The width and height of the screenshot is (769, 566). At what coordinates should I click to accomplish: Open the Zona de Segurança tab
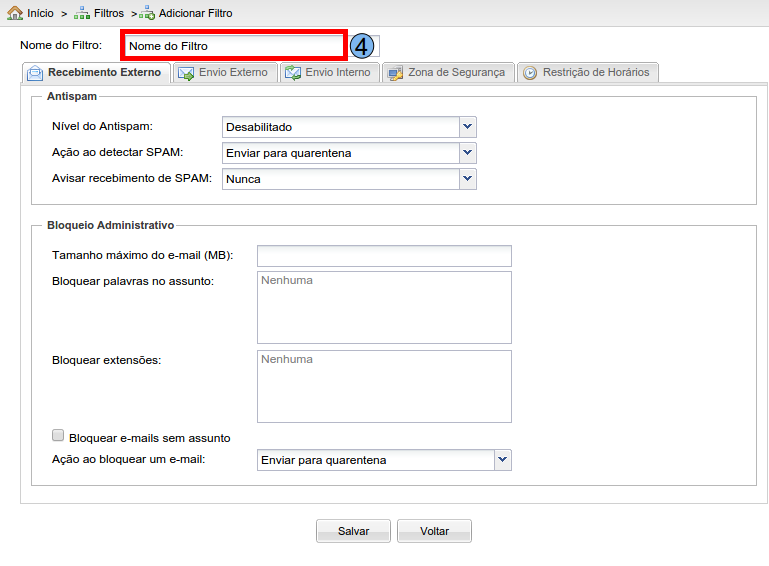[456, 72]
